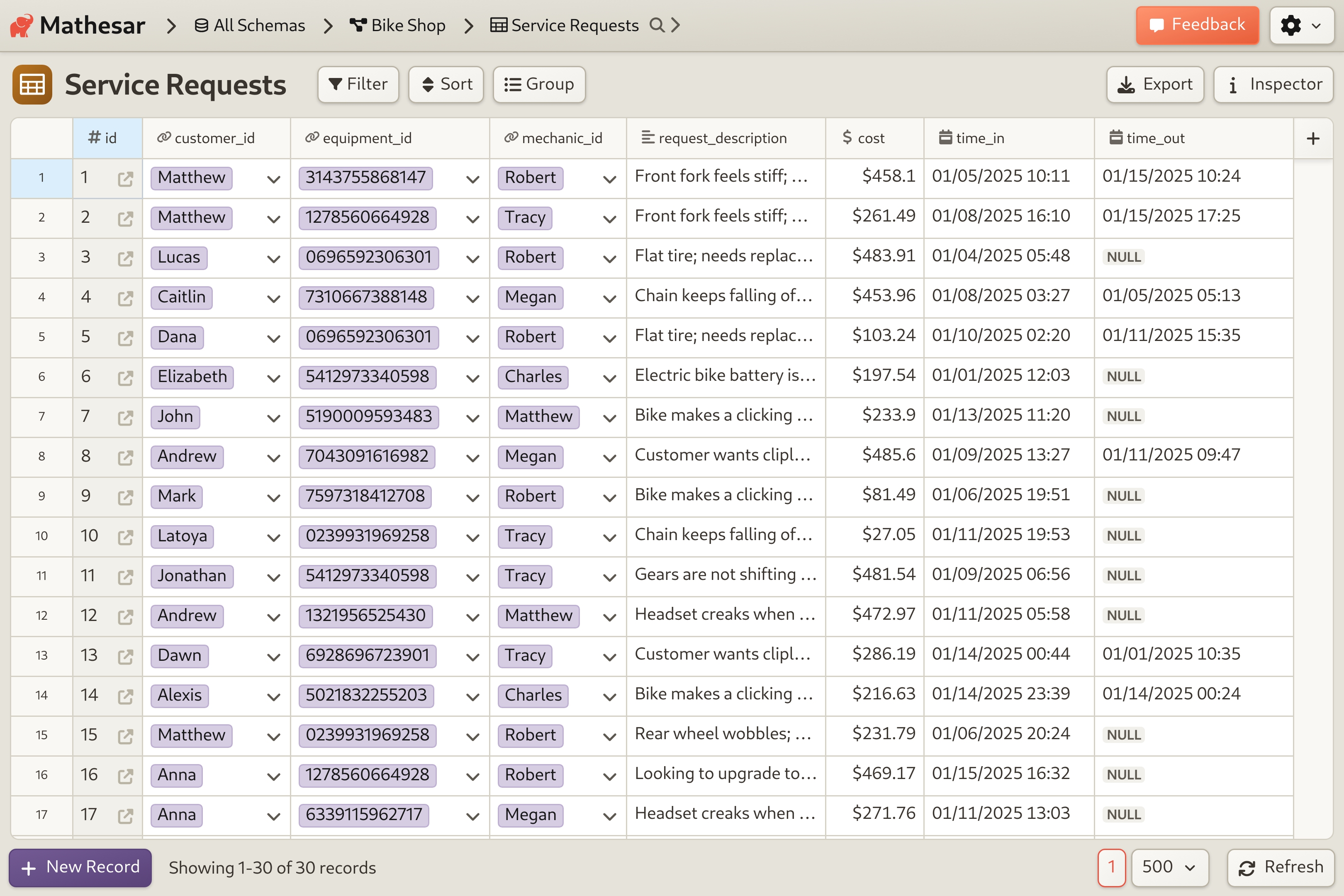The height and width of the screenshot is (896, 1344).
Task: Select the time_in column header
Action: [1009, 138]
